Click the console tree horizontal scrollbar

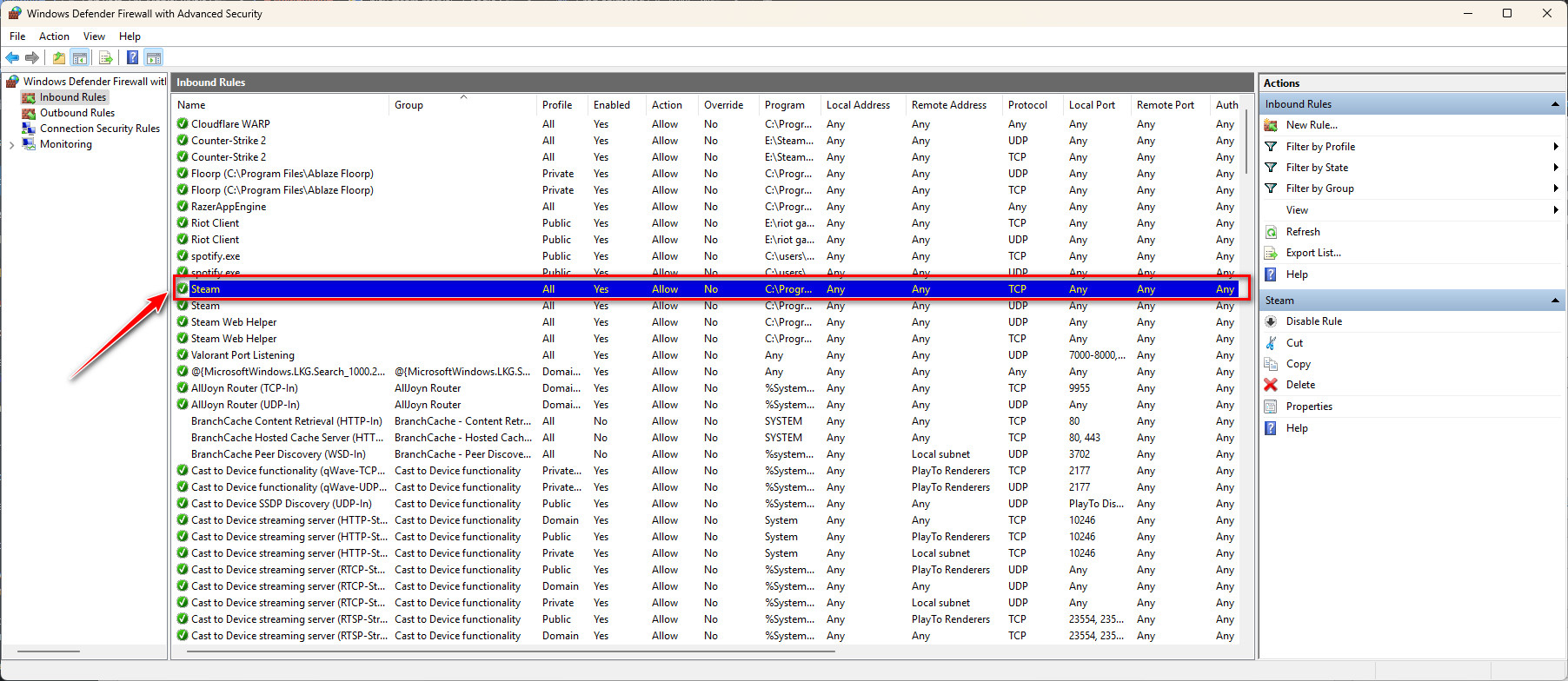(x=49, y=651)
